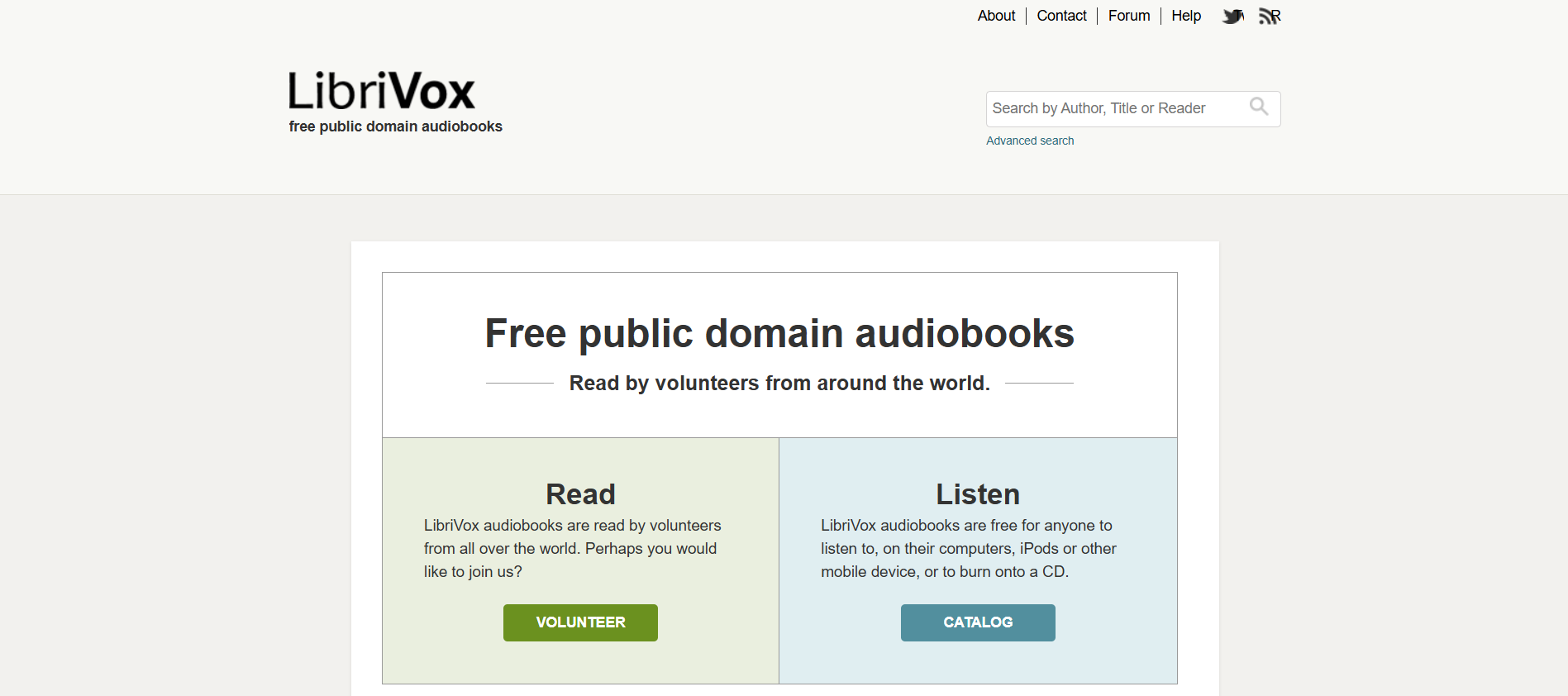
Task: Click 'Read by volunteers from around the world.' text
Action: 779,384
